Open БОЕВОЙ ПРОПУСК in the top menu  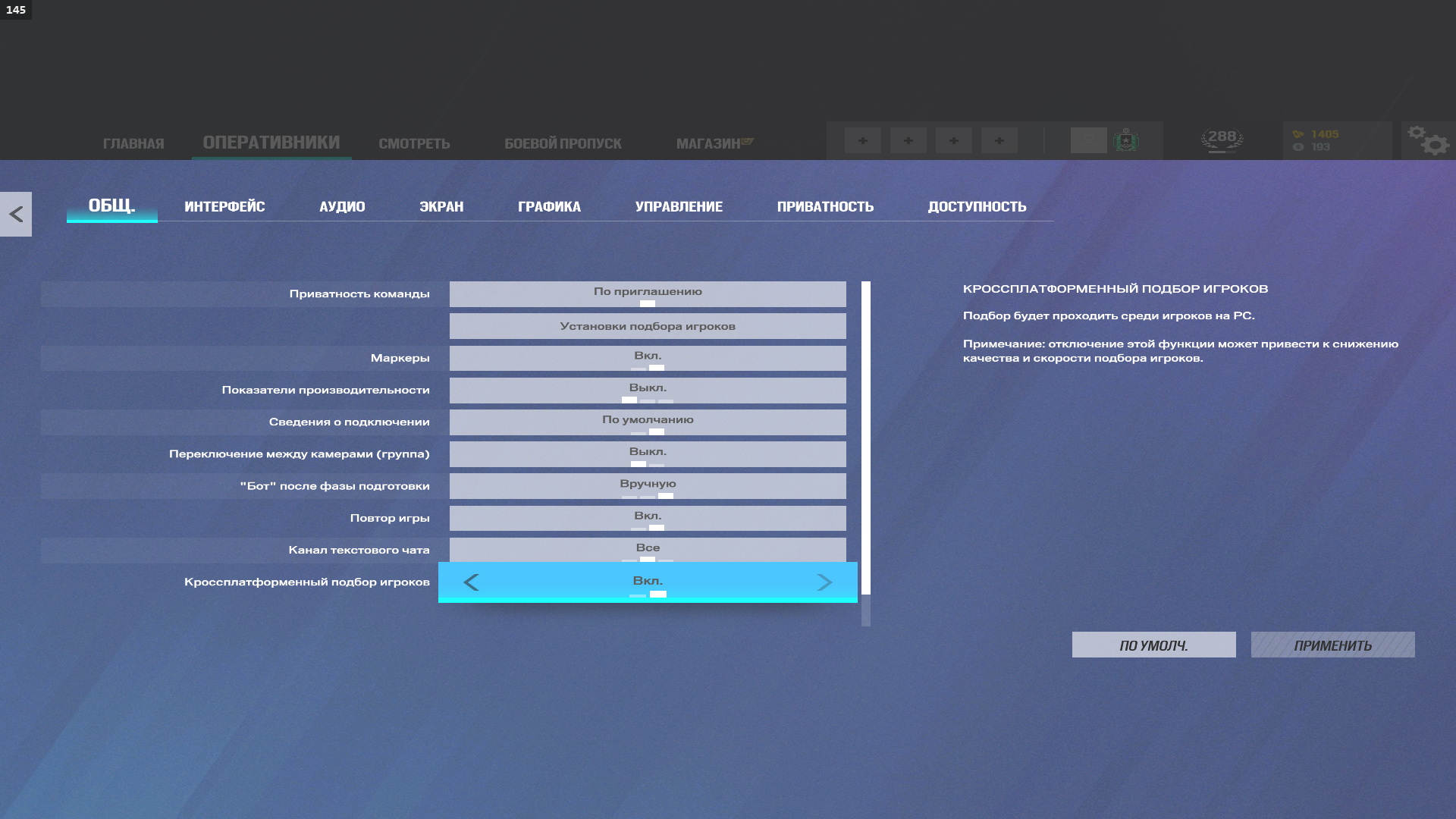click(x=563, y=143)
